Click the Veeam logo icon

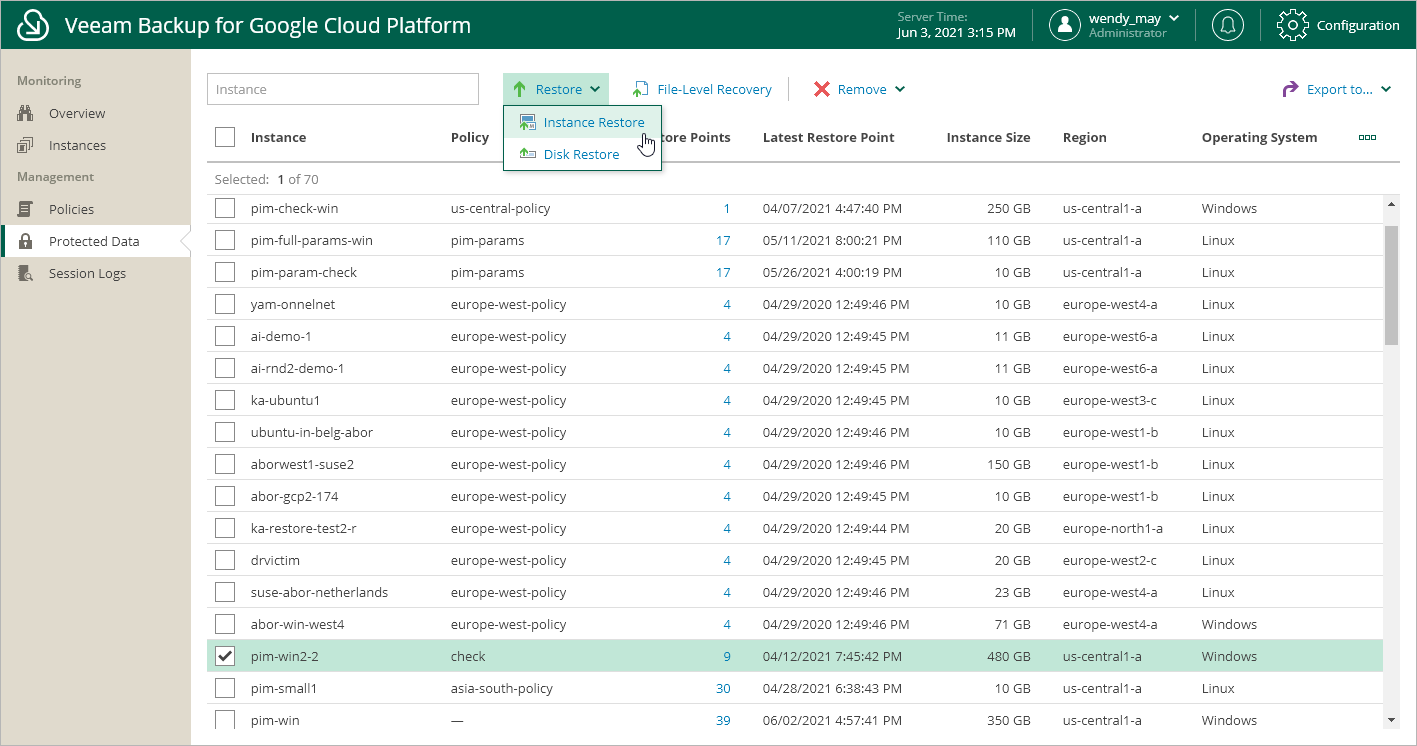pyautogui.click(x=33, y=25)
